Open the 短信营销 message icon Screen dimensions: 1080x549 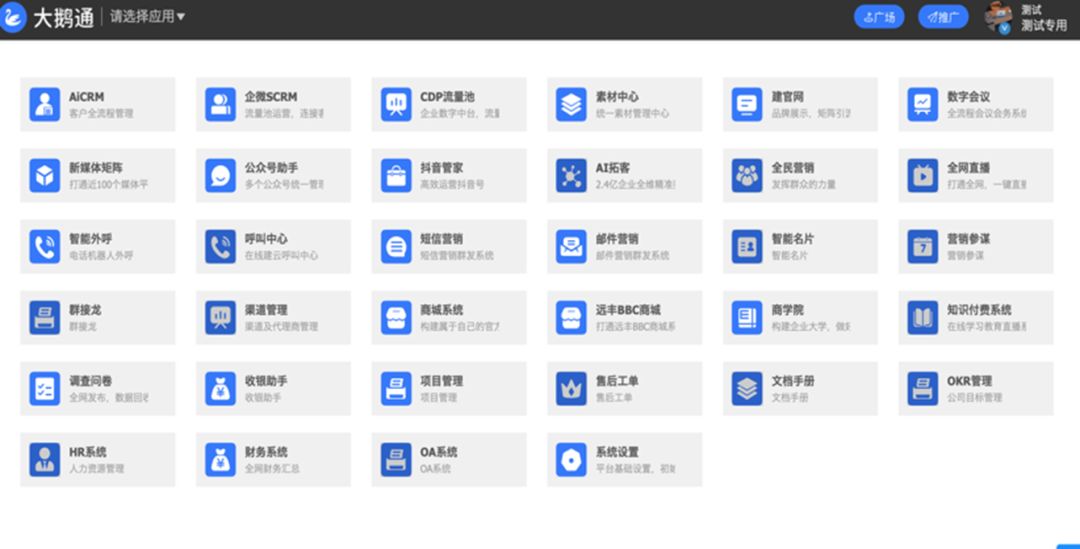pos(396,247)
